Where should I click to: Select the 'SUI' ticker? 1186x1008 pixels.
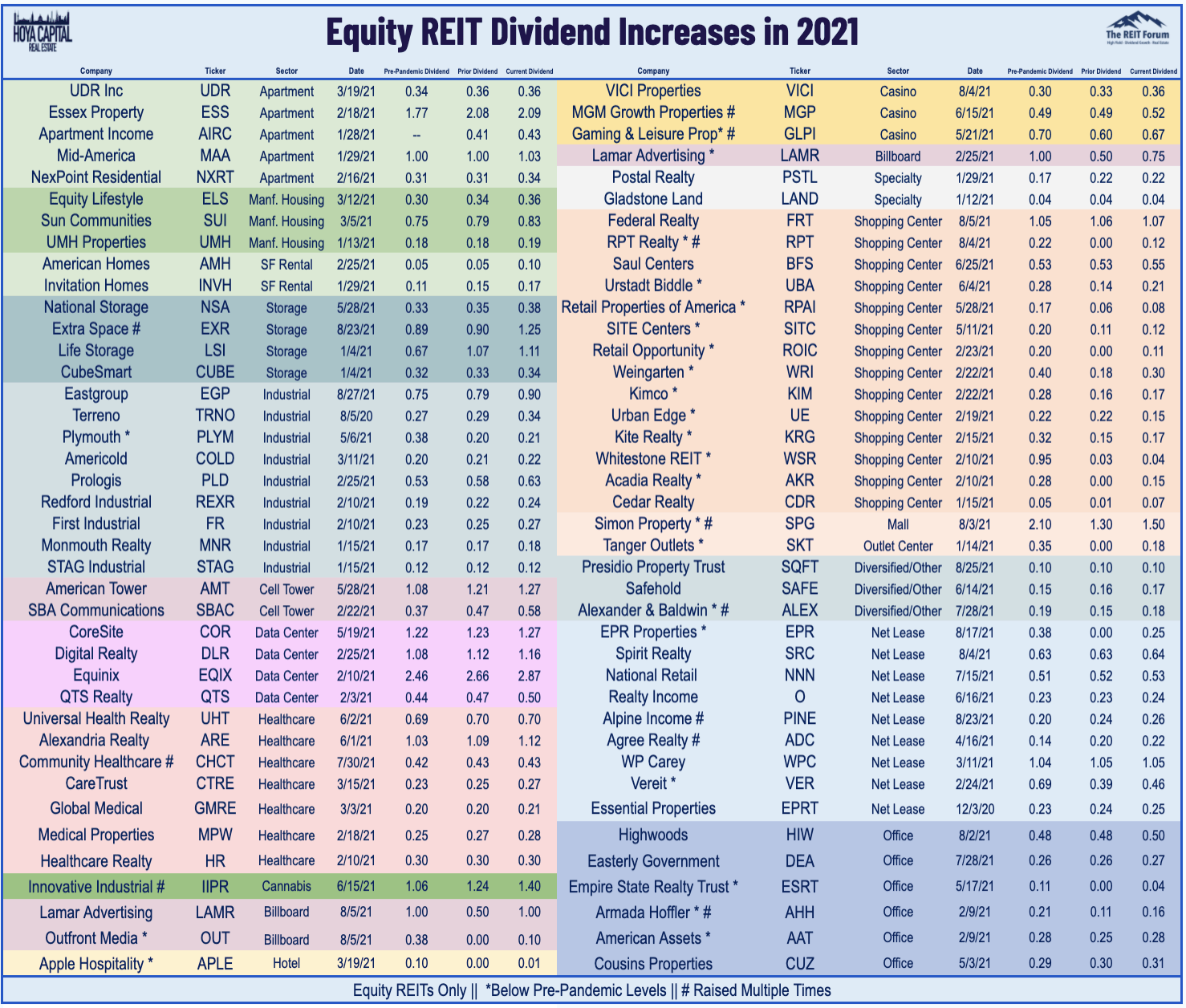(215, 221)
